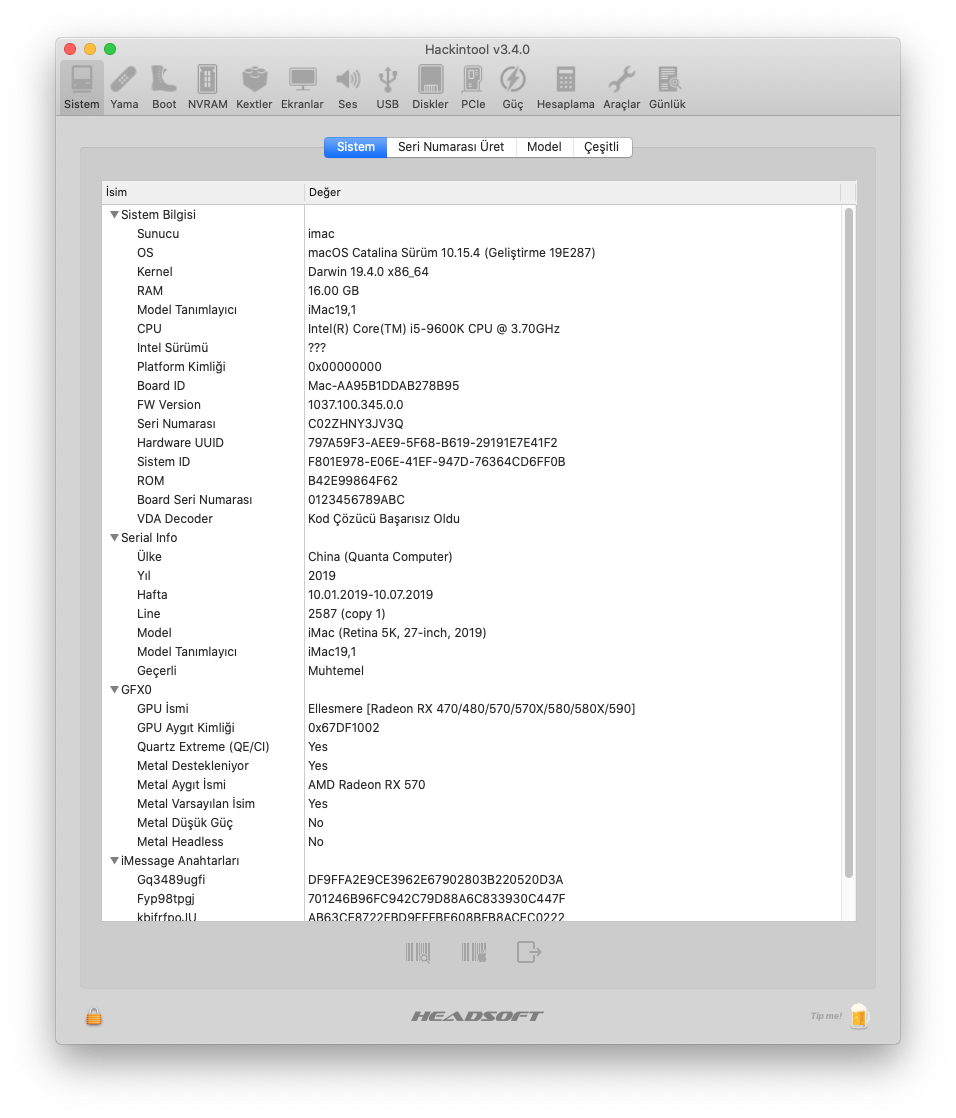Click the vertical scrollbar of the table

coord(849,540)
